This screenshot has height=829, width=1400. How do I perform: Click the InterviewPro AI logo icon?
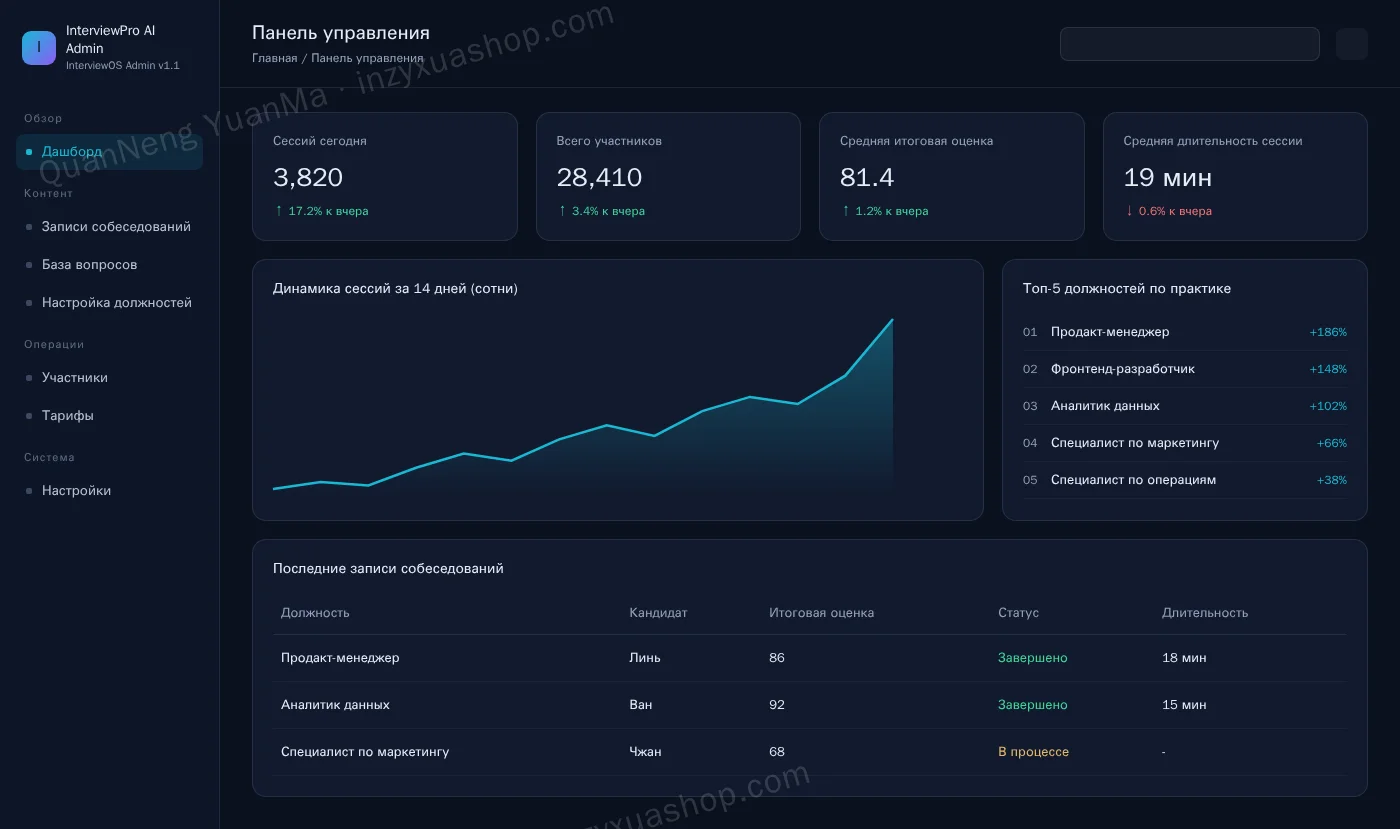(x=39, y=47)
